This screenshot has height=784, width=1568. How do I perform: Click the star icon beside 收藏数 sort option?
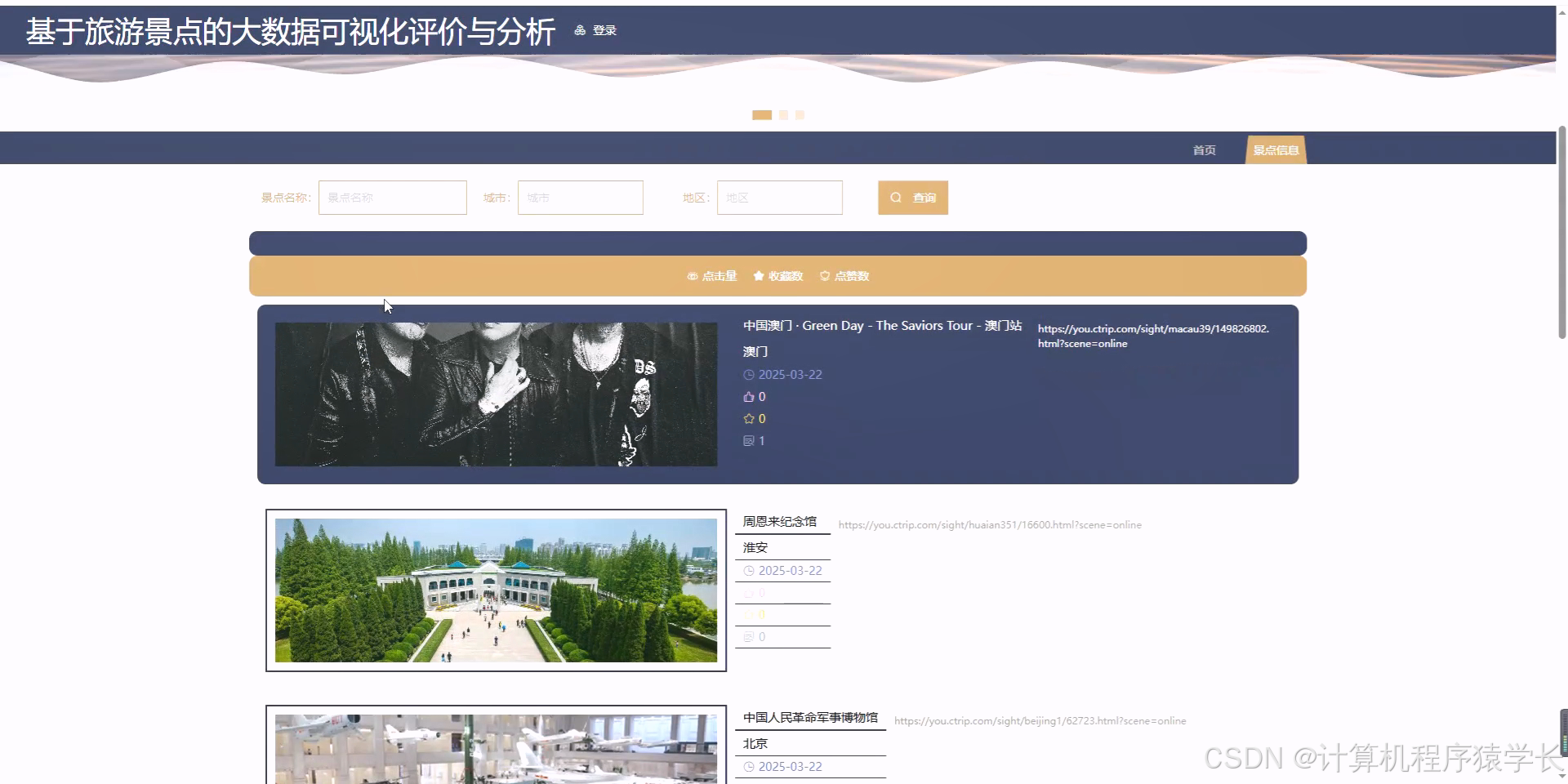coord(758,276)
